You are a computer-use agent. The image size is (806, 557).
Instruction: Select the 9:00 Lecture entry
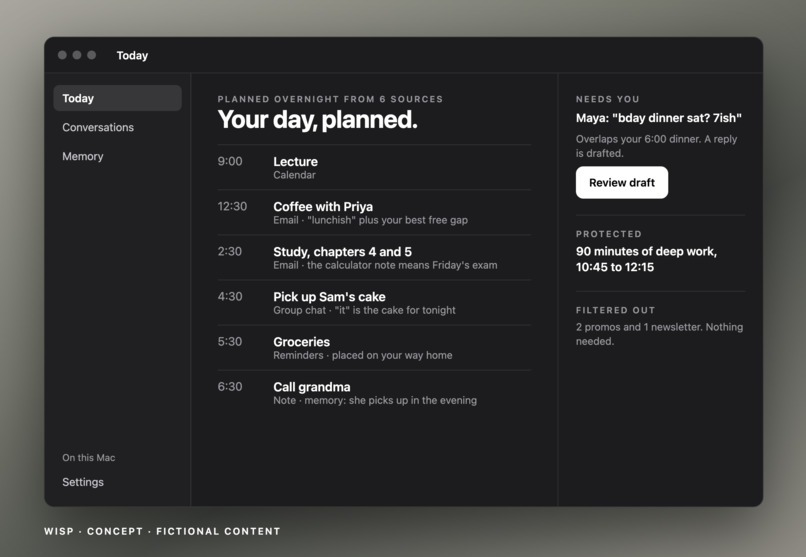(x=374, y=168)
